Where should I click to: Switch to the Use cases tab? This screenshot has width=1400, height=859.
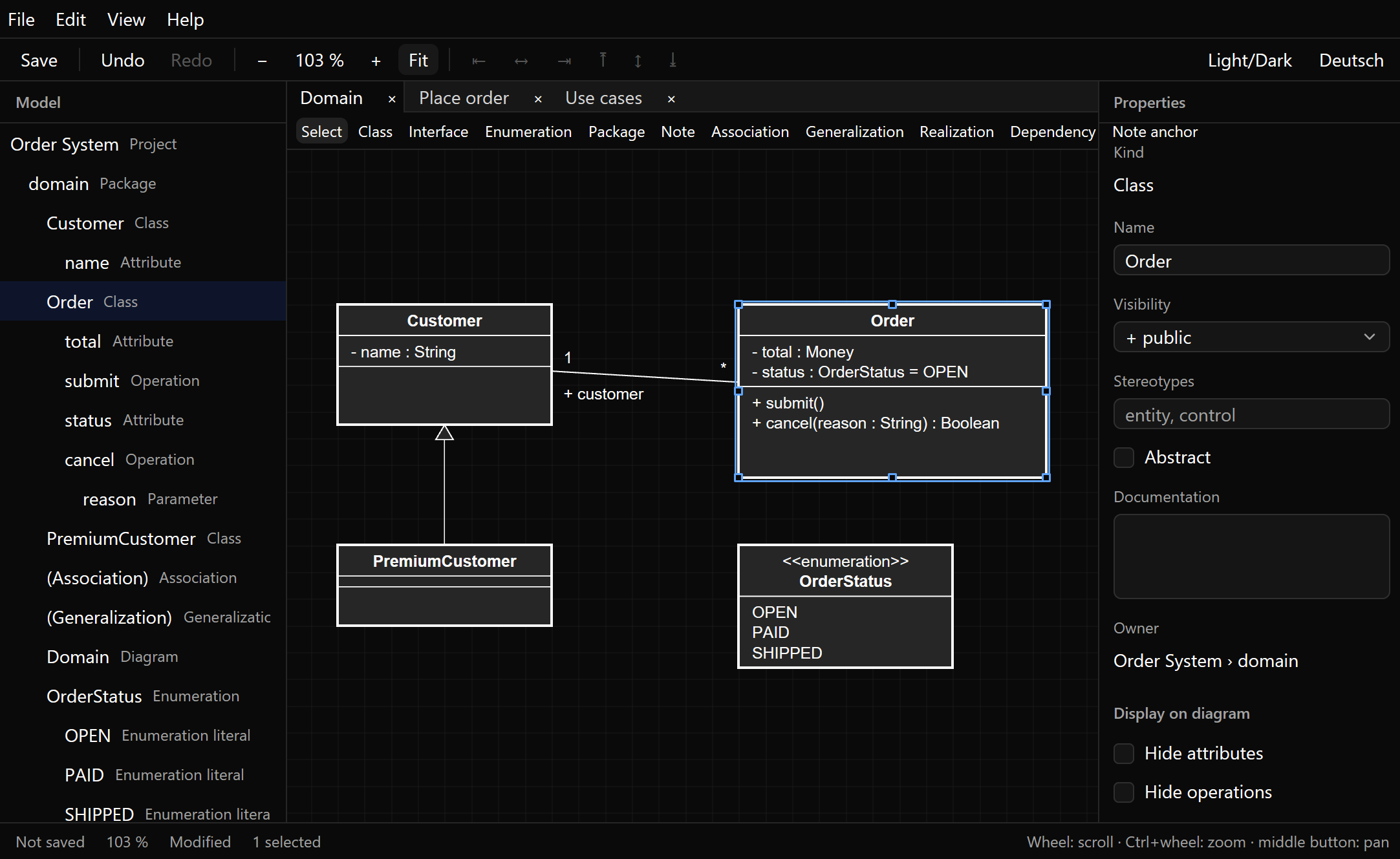(603, 98)
